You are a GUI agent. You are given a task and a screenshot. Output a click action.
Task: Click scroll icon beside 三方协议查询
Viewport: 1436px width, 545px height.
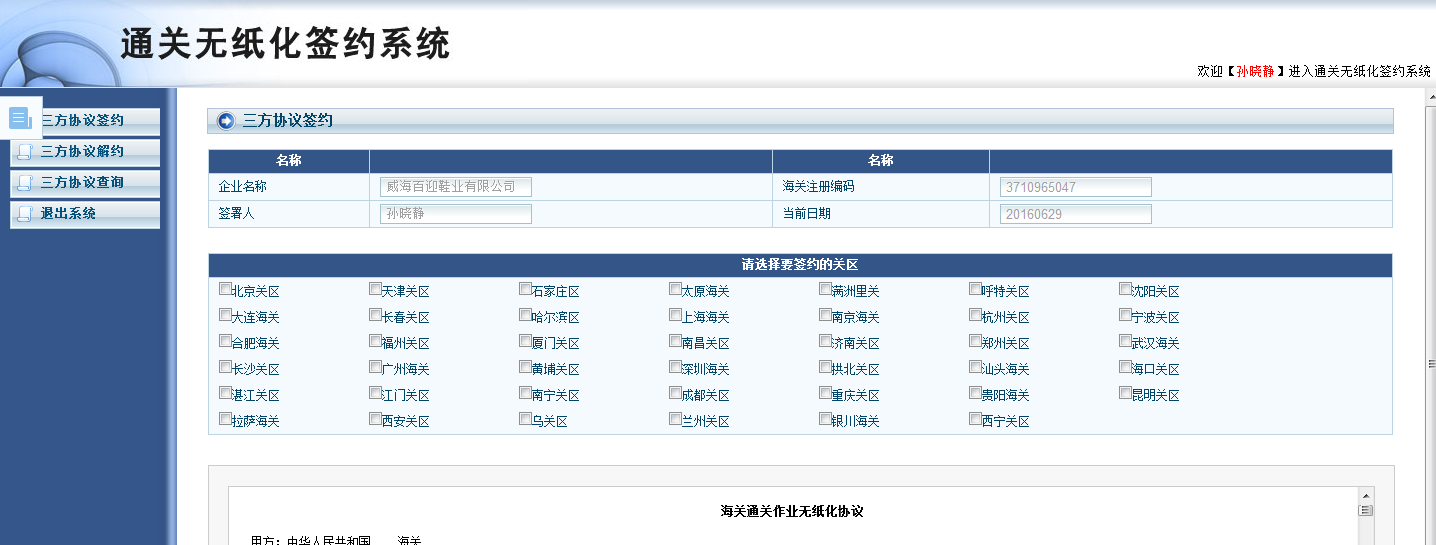point(25,183)
